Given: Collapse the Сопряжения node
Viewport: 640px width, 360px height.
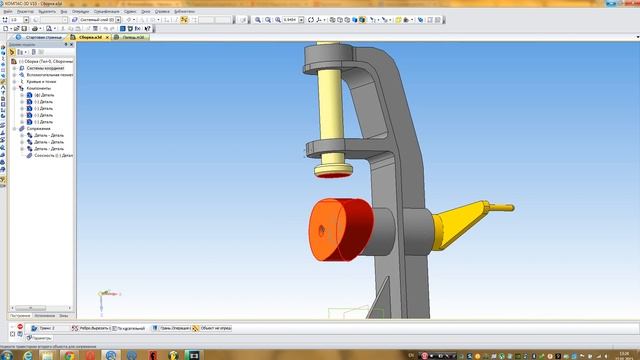Looking at the screenshot, I should (15, 129).
